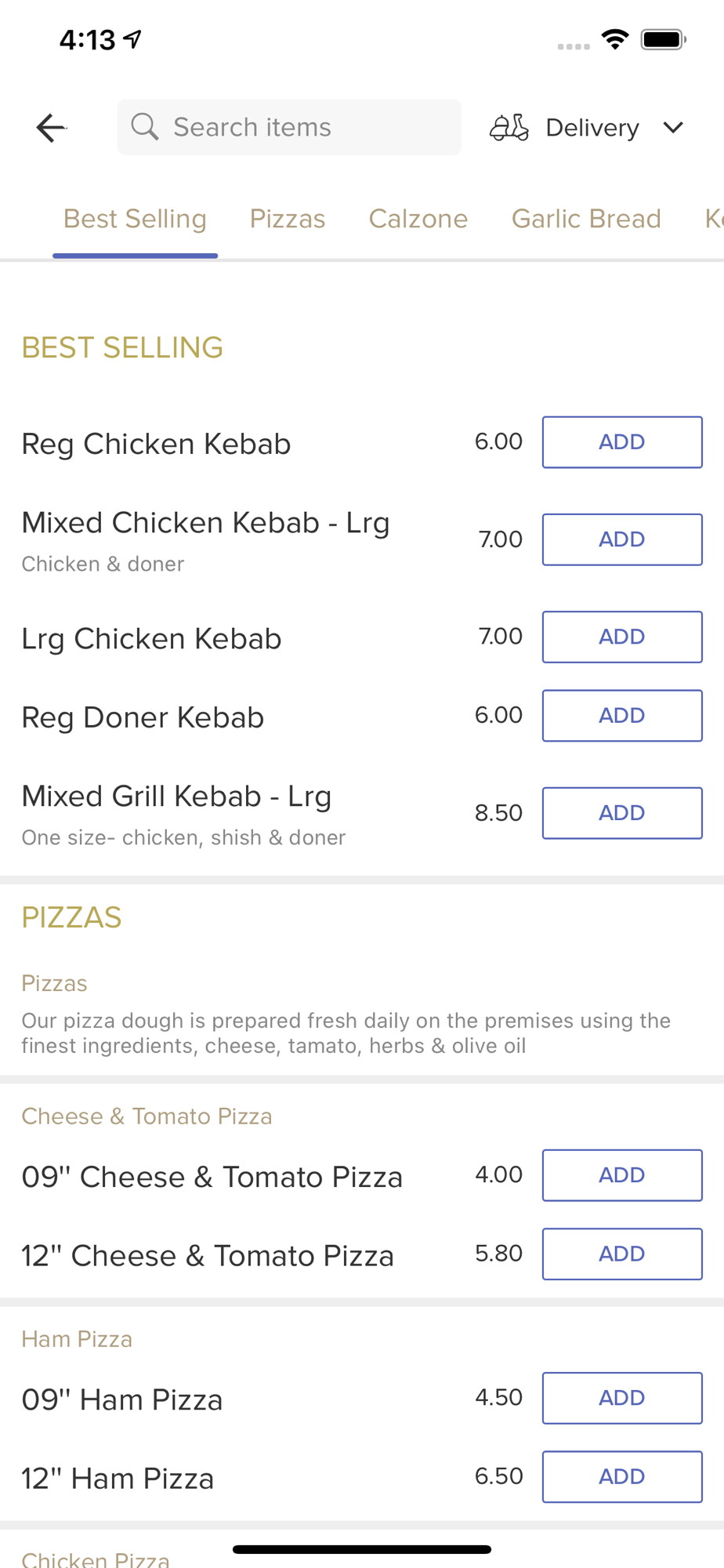724x1568 pixels.
Task: Switch to the Calzone tab
Action: [418, 219]
